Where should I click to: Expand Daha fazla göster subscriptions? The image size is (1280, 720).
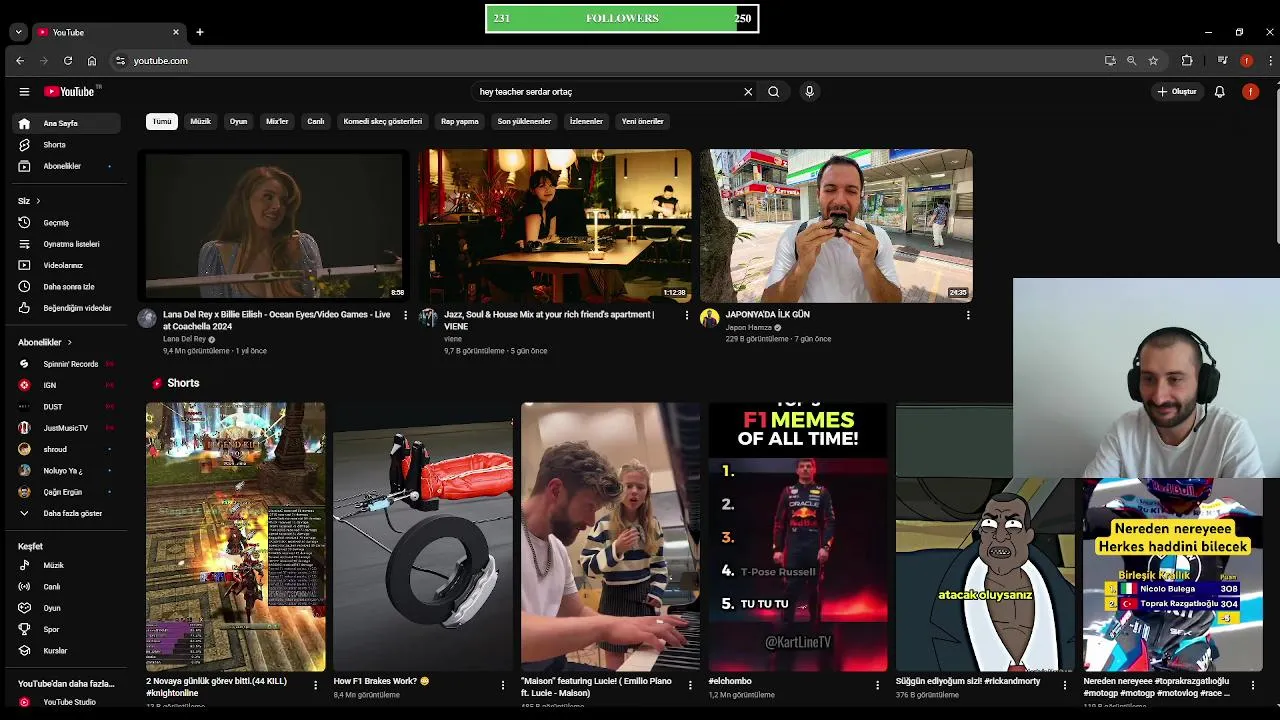coord(67,513)
